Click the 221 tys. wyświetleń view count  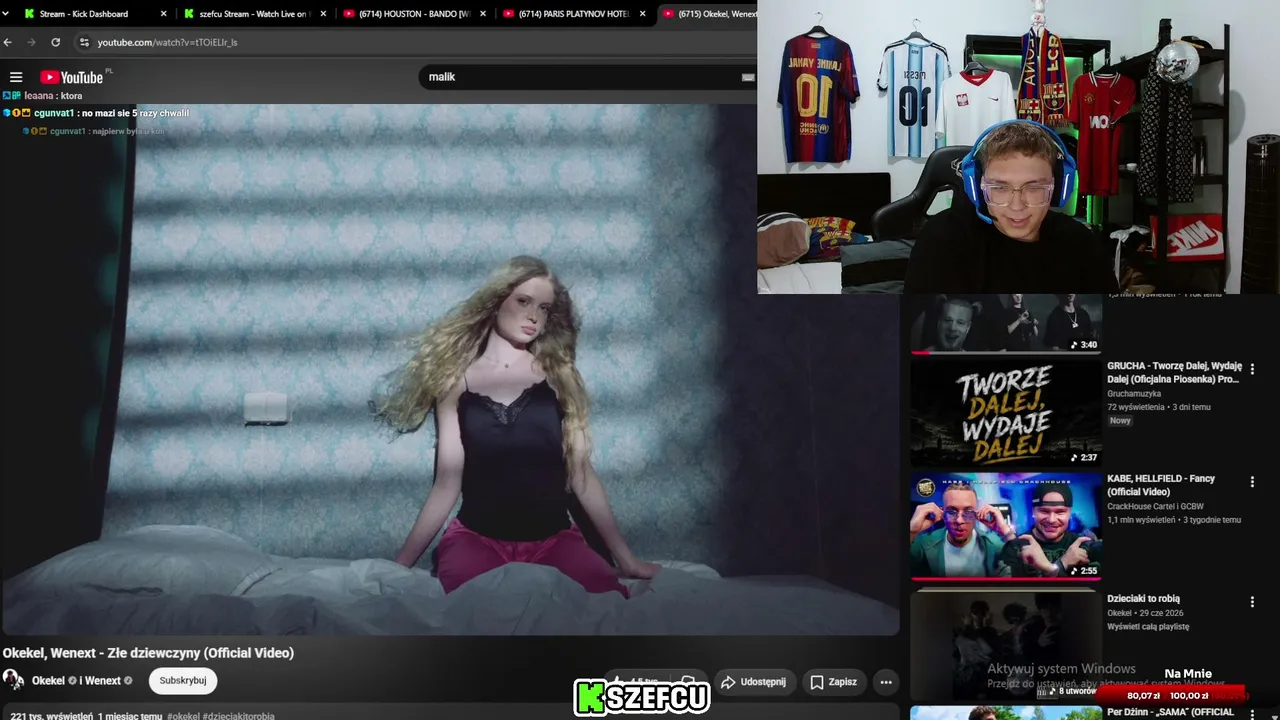tap(52, 716)
